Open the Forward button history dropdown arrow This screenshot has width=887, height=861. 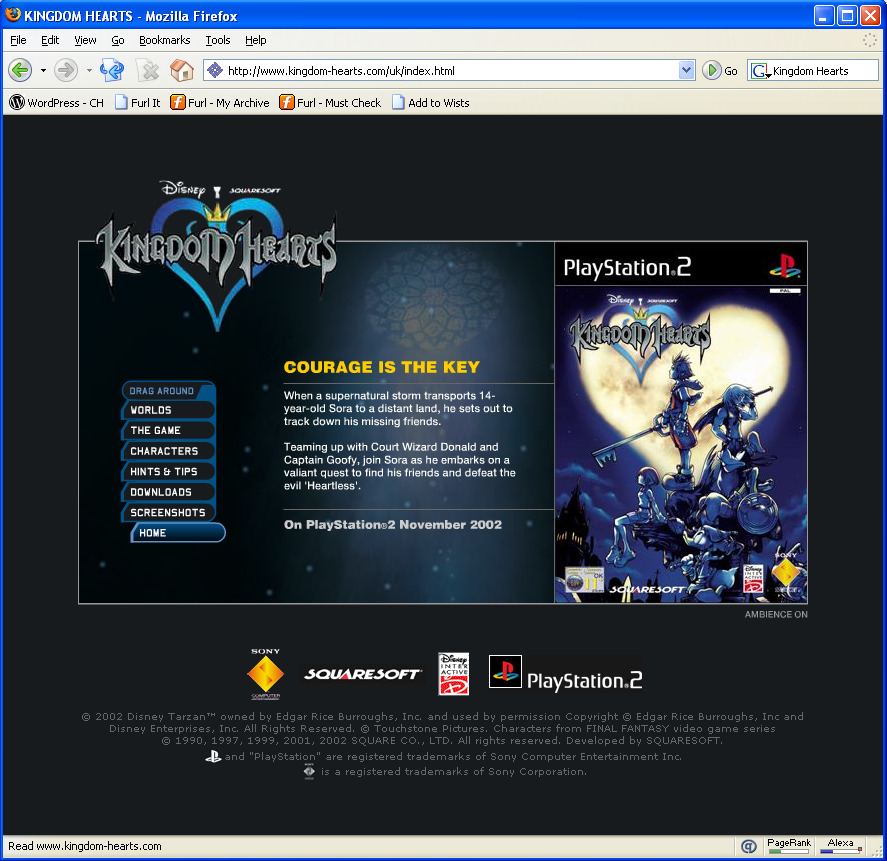[88, 71]
